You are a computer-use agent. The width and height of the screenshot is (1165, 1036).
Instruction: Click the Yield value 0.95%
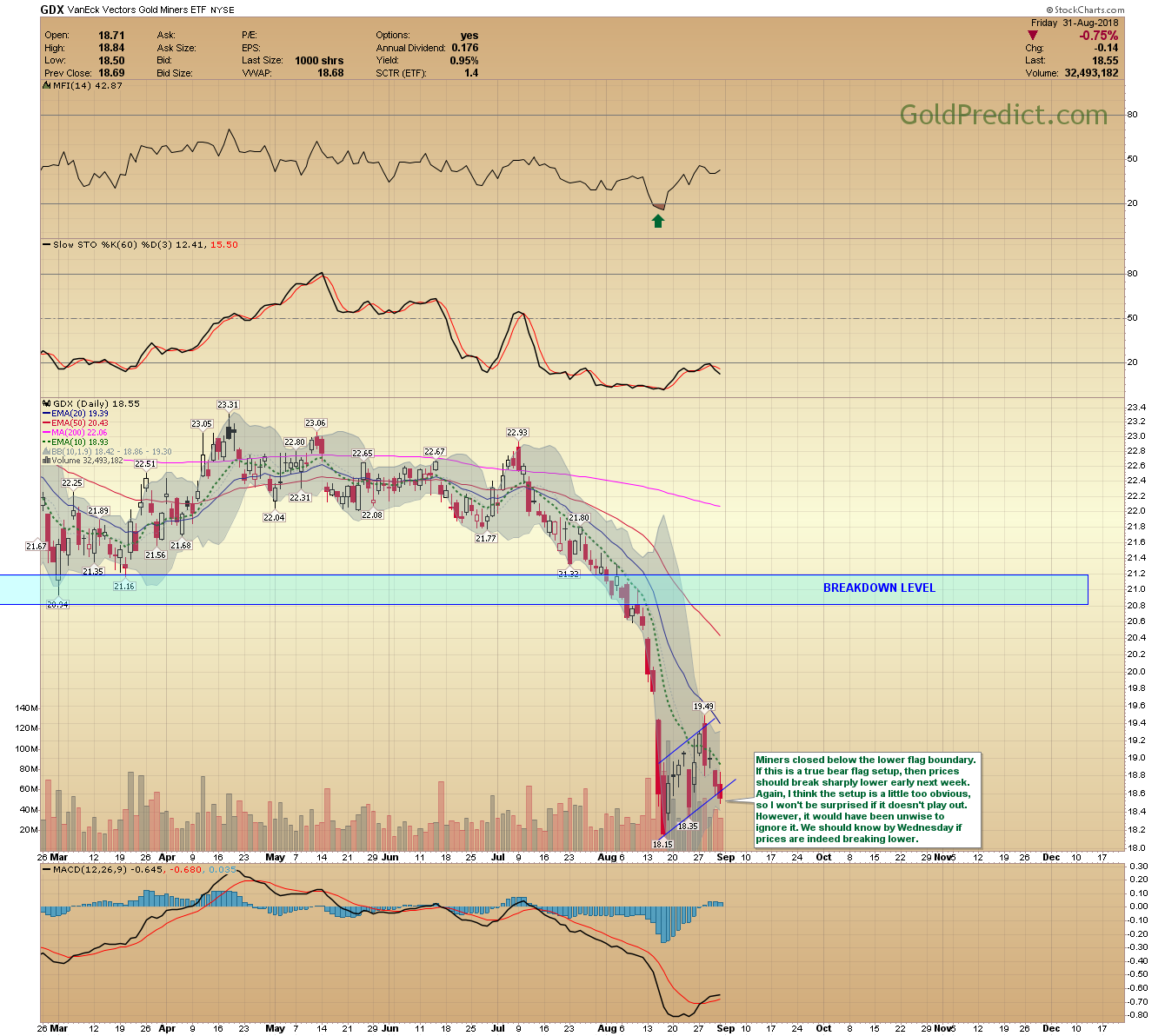[464, 61]
